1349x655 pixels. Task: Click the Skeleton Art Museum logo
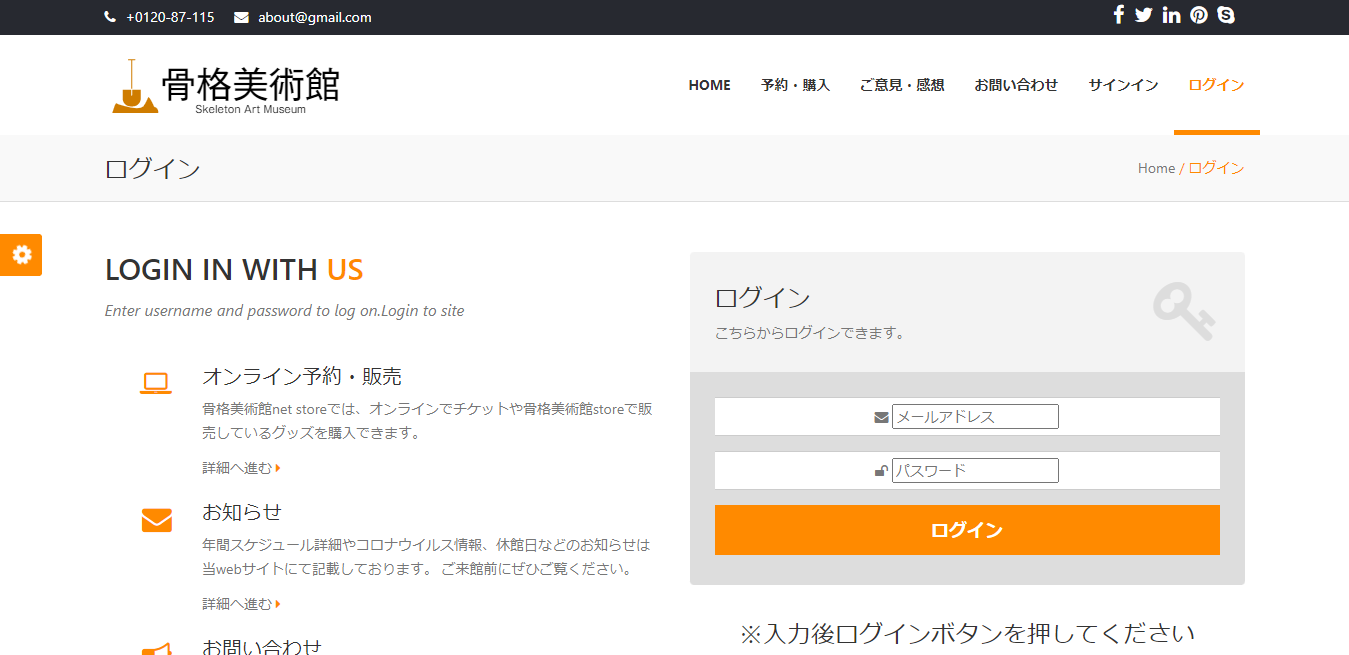222,84
